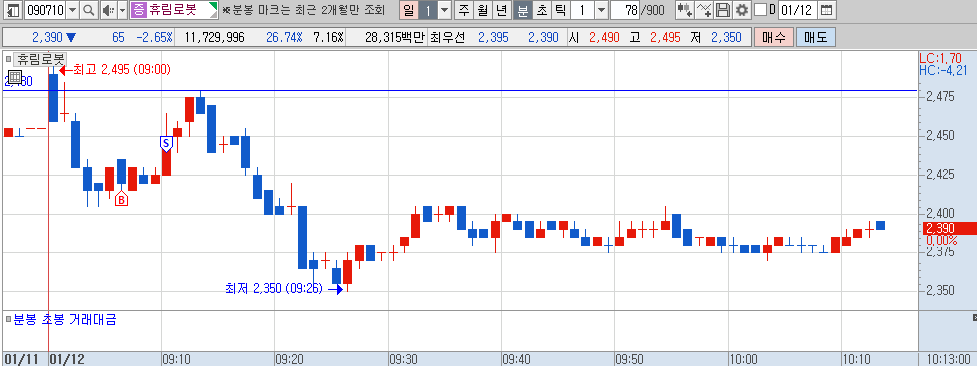The height and width of the screenshot is (366, 977).
Task: Click the B buy marker on chart
Action: (x=122, y=199)
